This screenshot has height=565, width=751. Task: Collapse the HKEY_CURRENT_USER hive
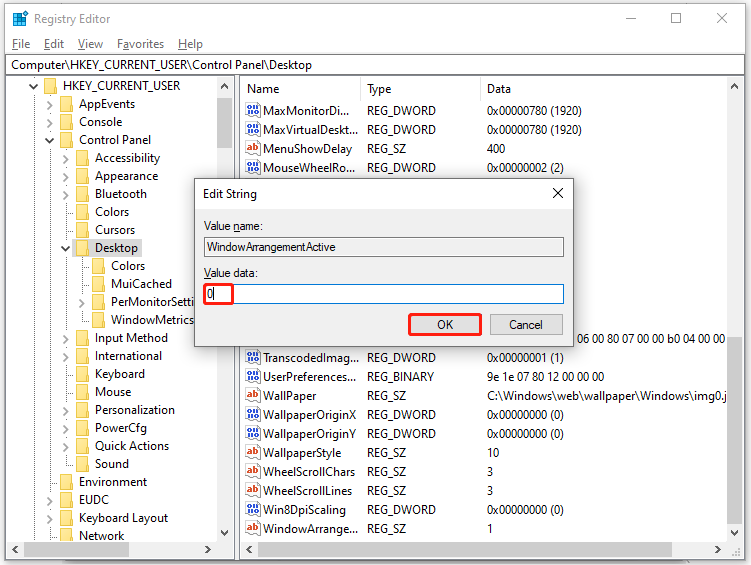33,87
